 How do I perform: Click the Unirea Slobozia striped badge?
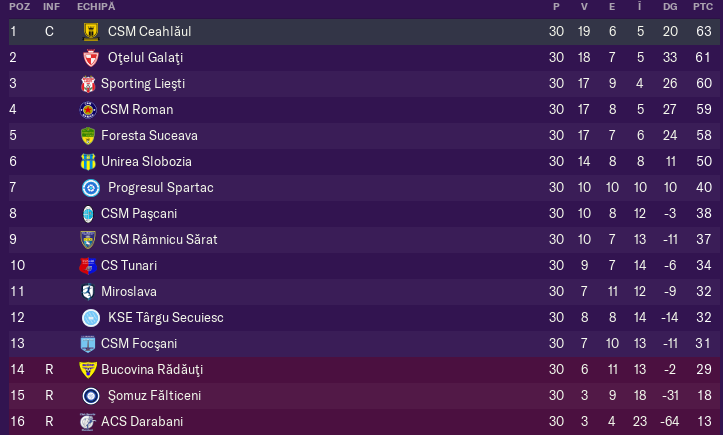pos(88,162)
